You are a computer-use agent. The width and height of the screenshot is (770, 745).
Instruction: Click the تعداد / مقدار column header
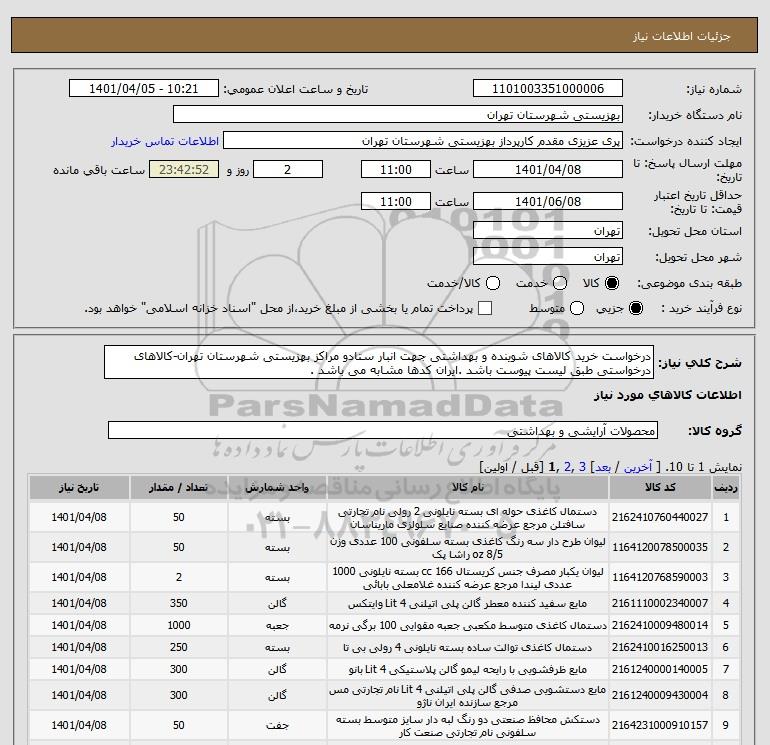coord(179,488)
